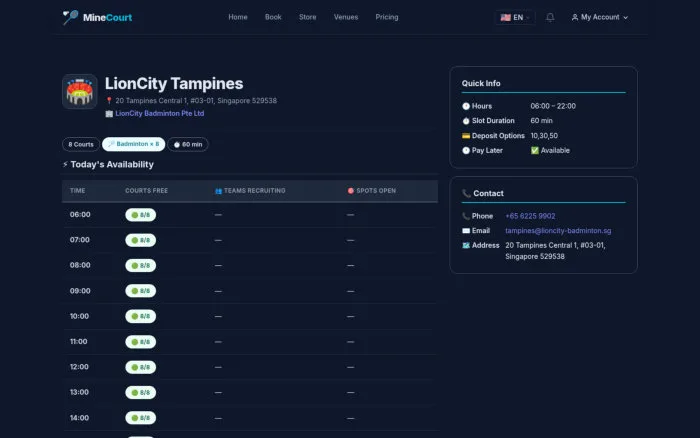Viewport: 700px width, 438px height.
Task: Go to the Home page
Action: [238, 17]
